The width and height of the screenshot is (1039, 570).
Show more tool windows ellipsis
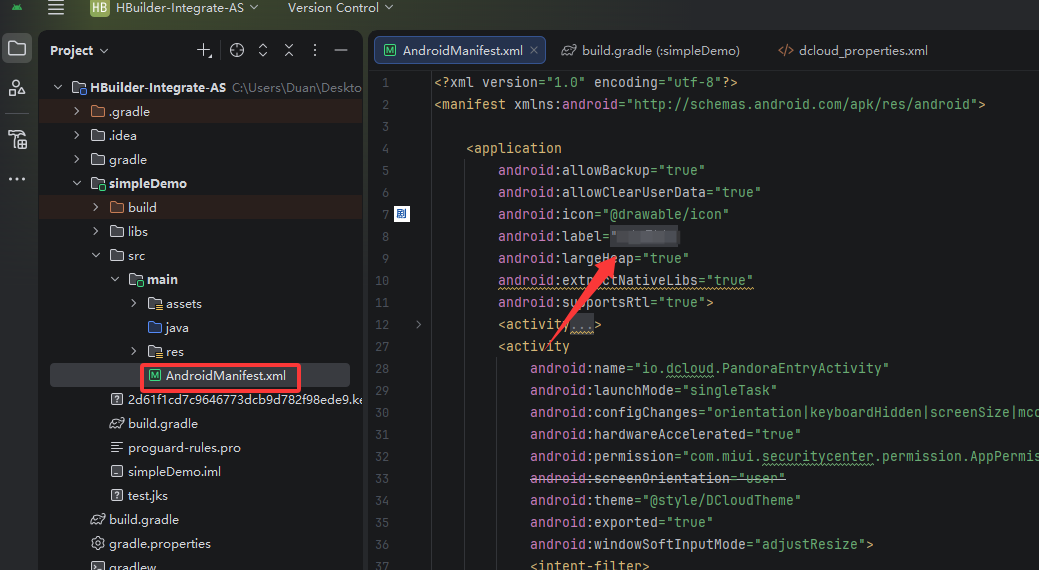[x=17, y=179]
